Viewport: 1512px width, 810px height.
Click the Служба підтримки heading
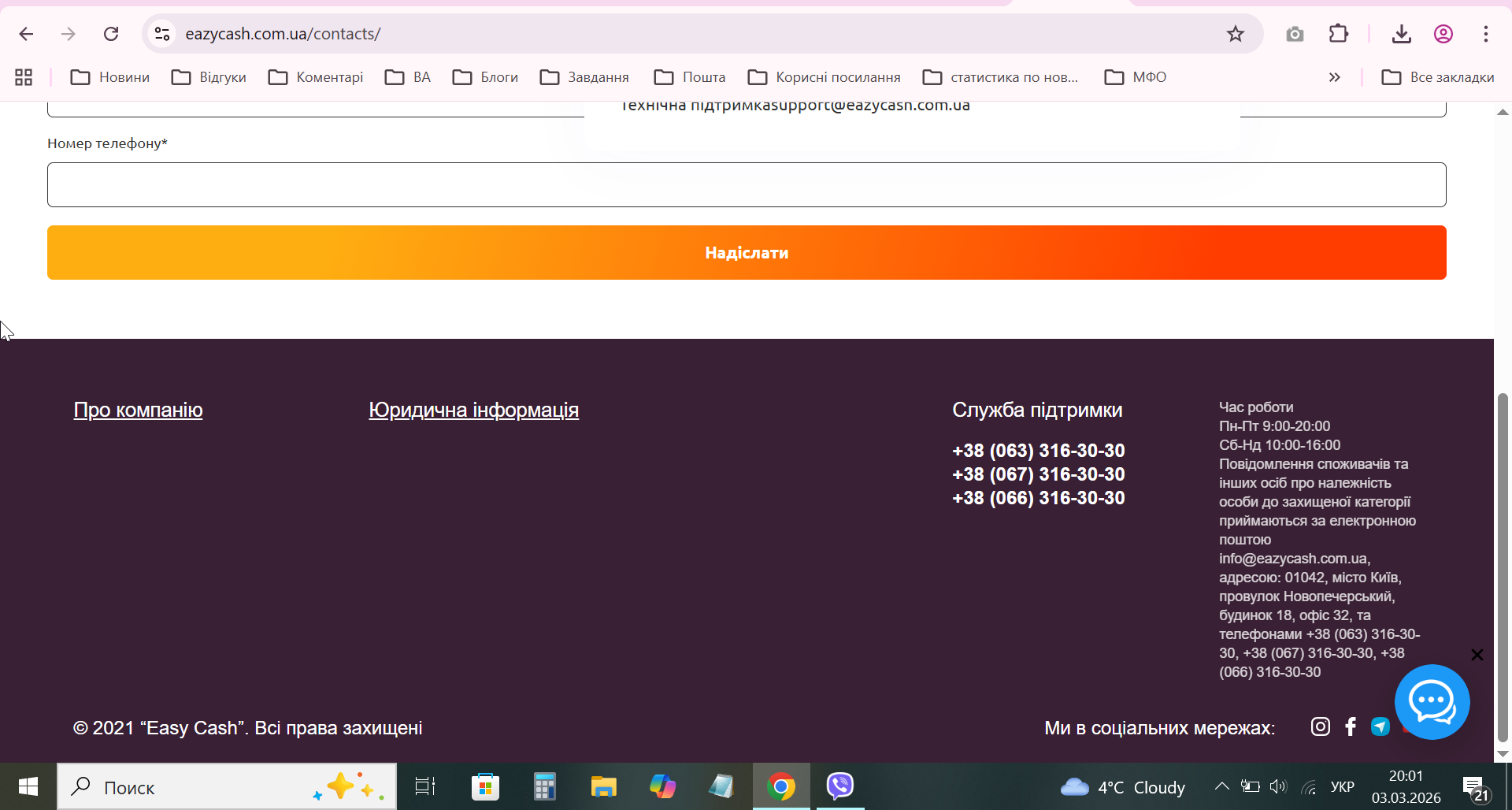1037,410
